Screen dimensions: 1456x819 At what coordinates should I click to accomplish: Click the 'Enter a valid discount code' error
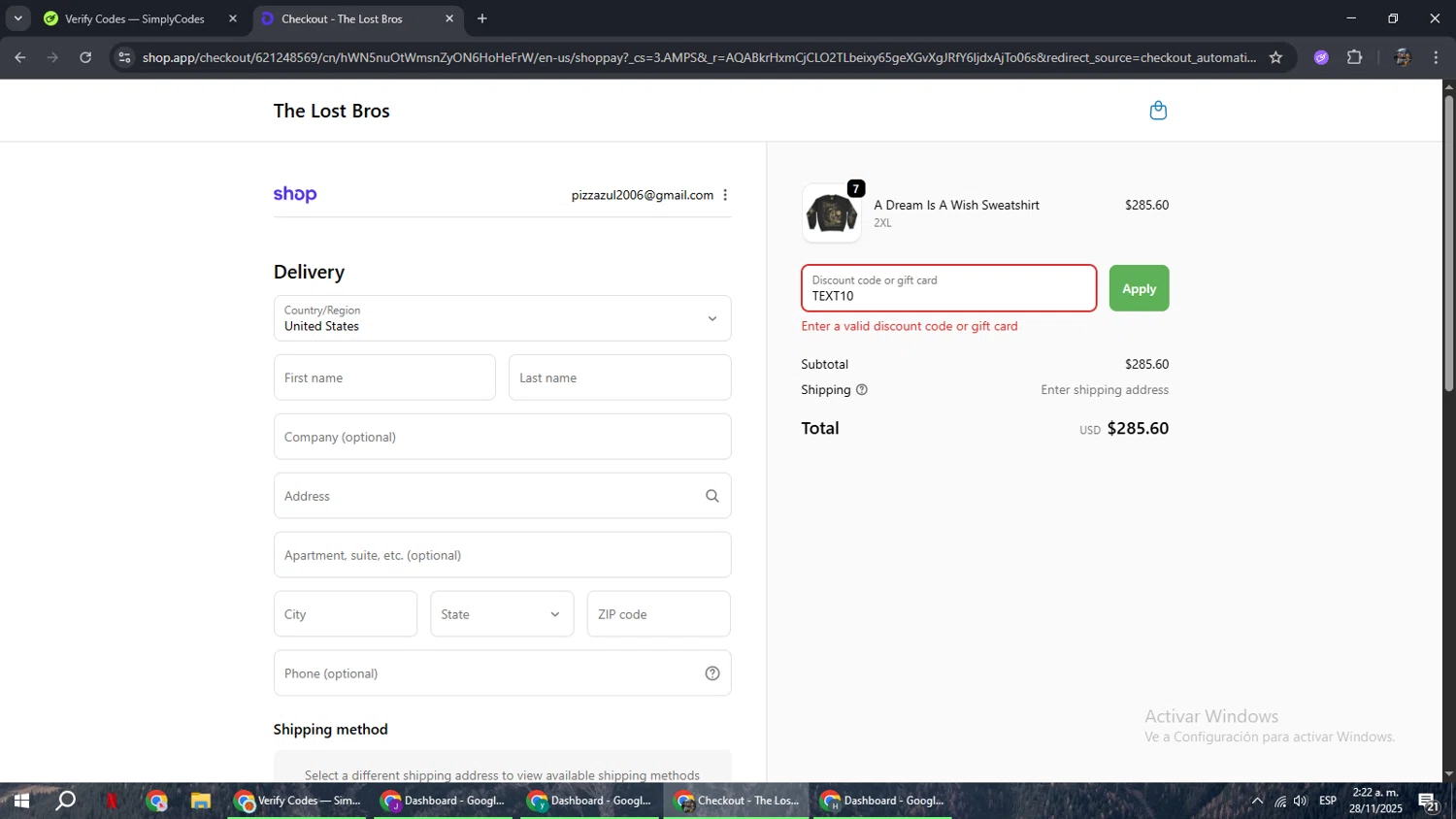click(x=910, y=326)
